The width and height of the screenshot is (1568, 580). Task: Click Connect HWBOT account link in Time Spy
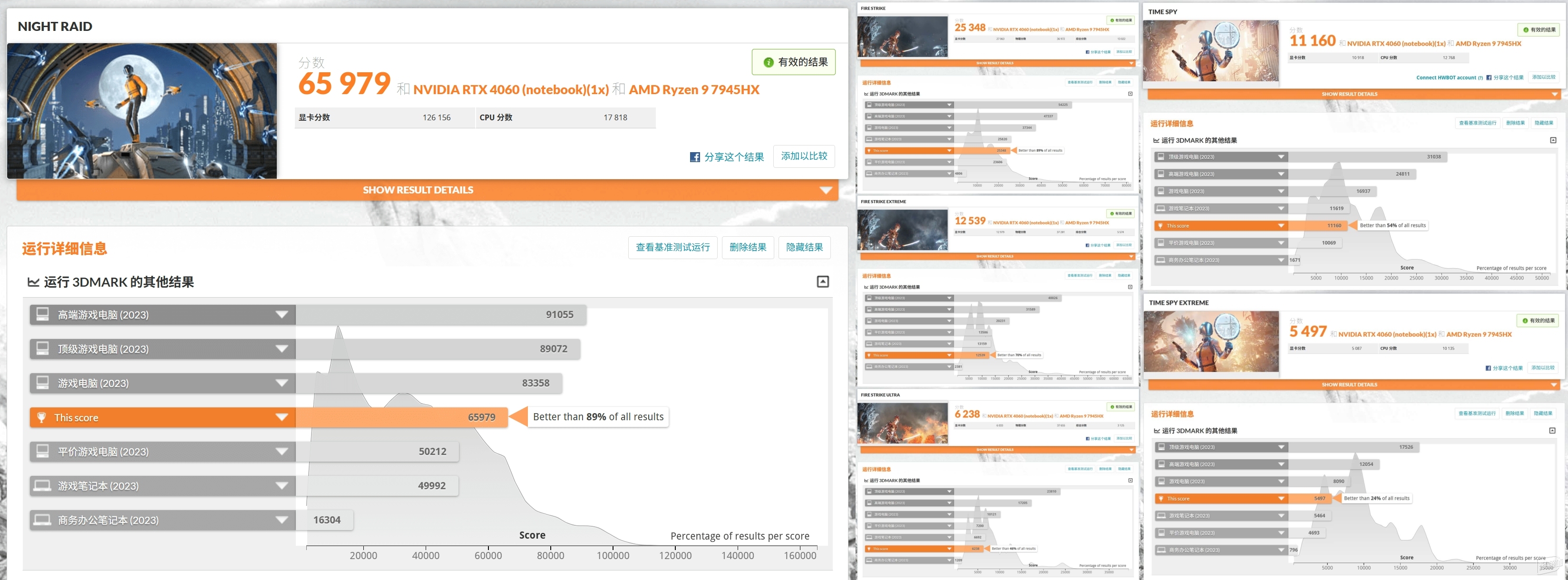point(1446,77)
